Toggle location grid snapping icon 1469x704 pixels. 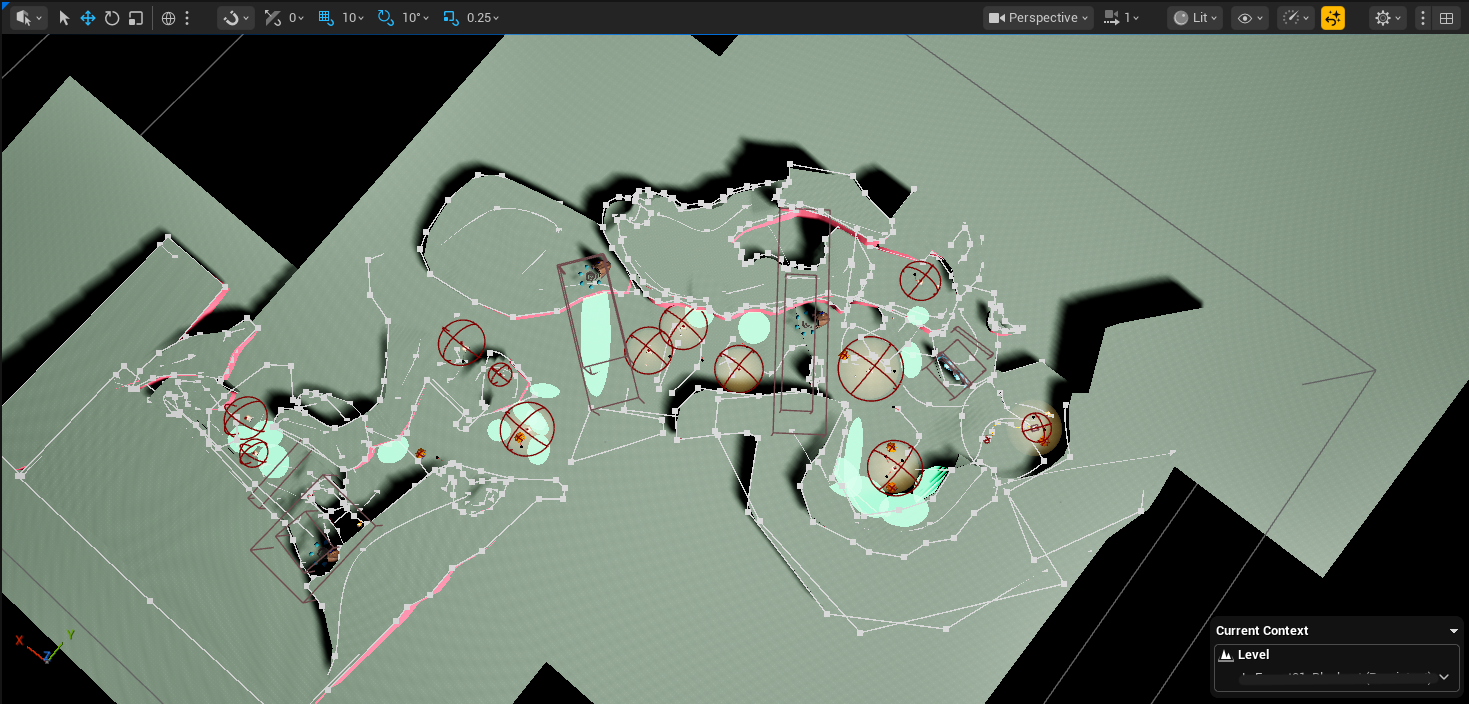pos(326,18)
